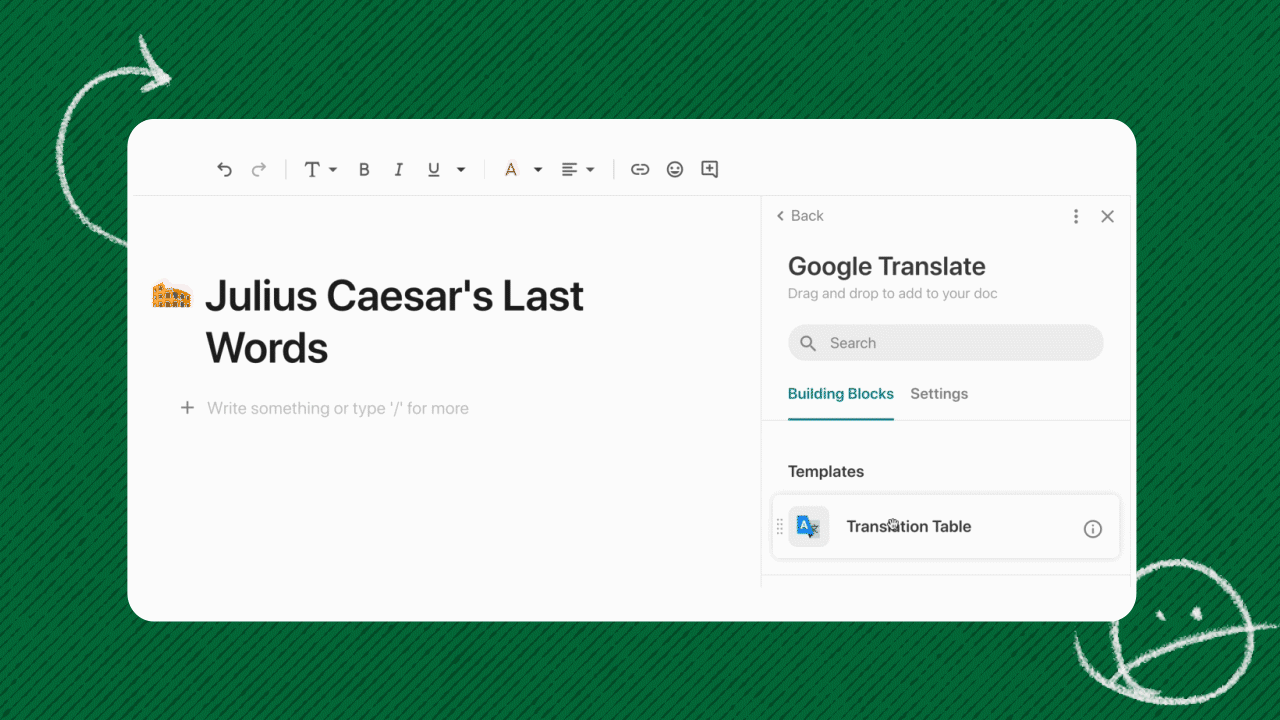Screen dimensions: 1280x720
Task: Open the panel's three-dot menu
Action: [x=1076, y=216]
